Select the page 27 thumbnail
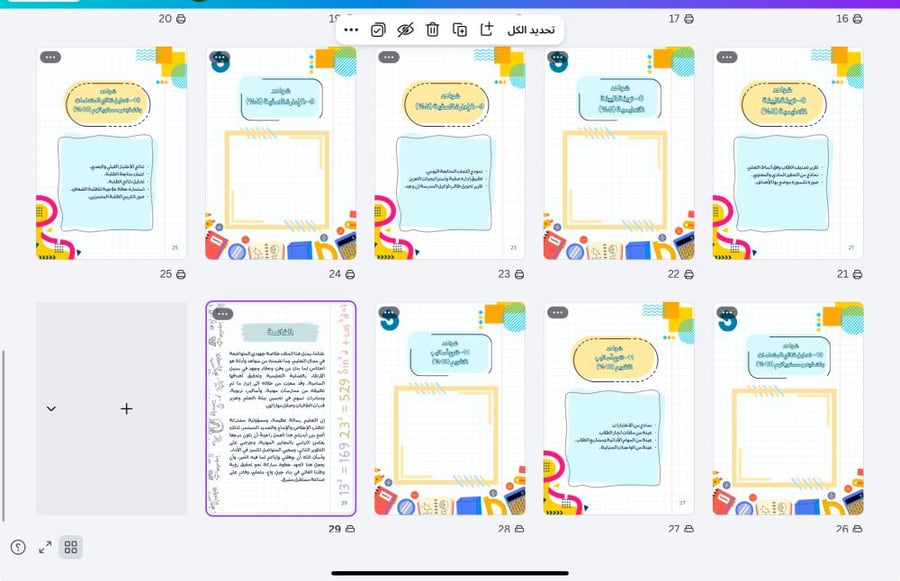Viewport: 900px width, 581px height. (619, 409)
